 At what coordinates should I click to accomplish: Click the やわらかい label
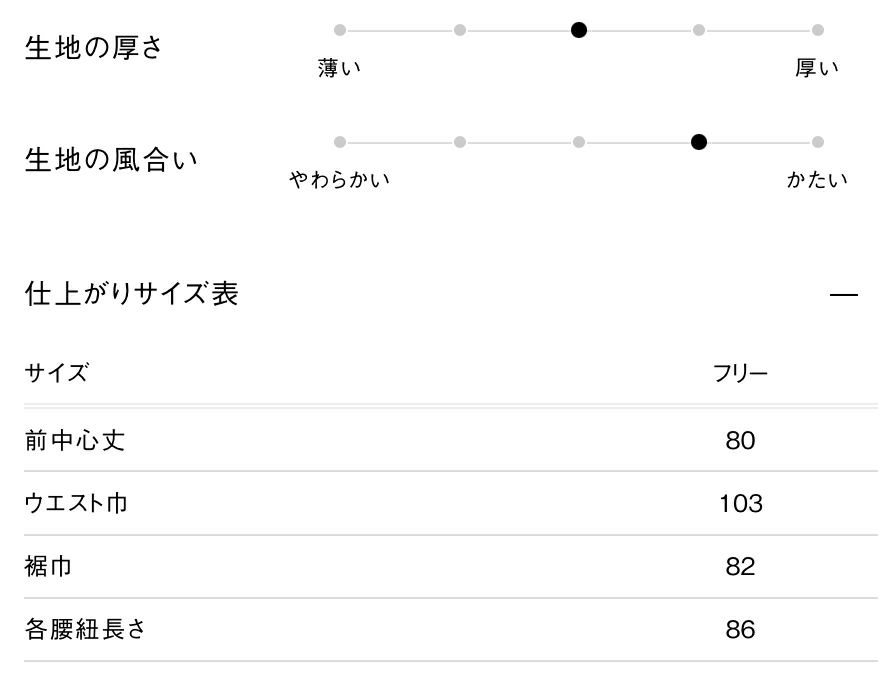[x=339, y=181]
